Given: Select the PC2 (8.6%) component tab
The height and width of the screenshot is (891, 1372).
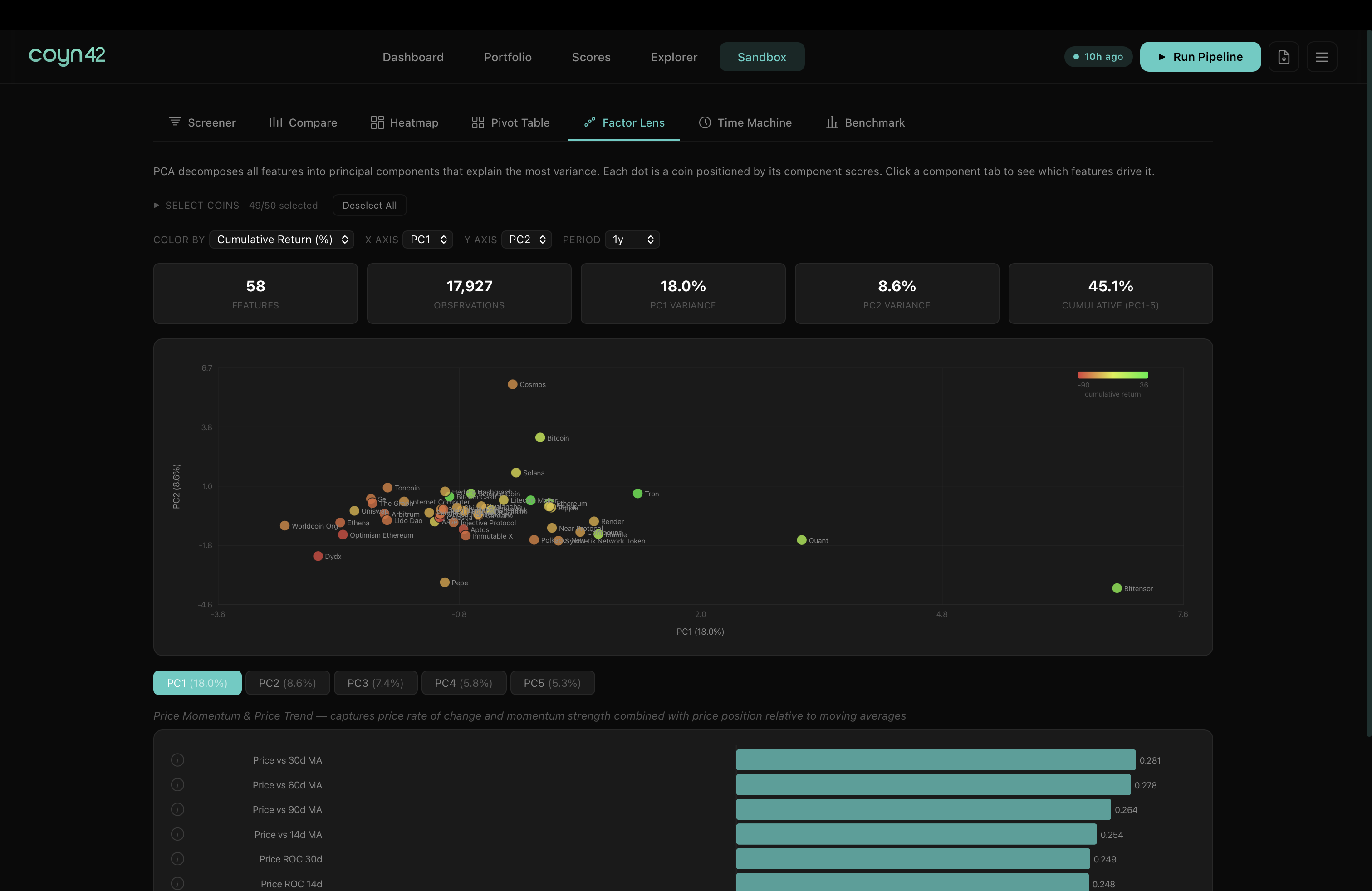Looking at the screenshot, I should pos(287,682).
